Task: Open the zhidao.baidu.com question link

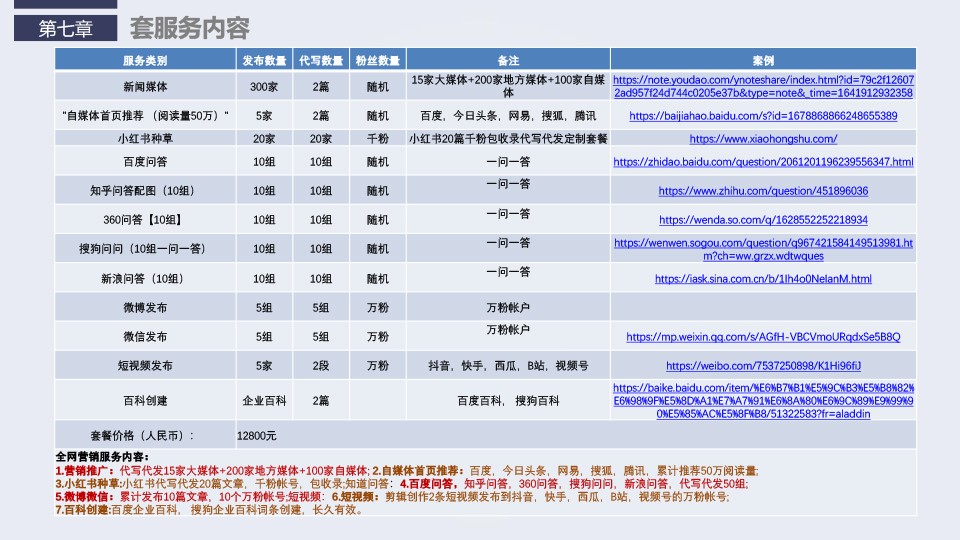Action: [x=762, y=162]
